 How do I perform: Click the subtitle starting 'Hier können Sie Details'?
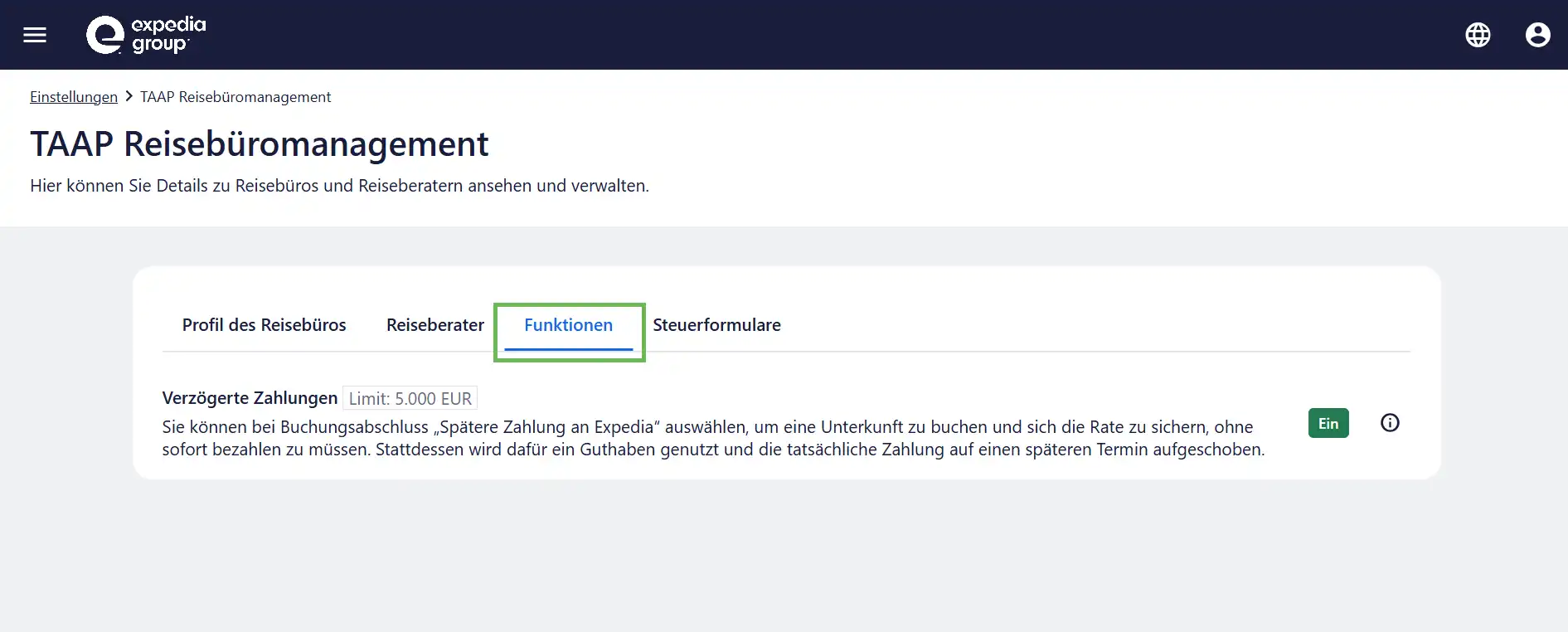point(339,186)
